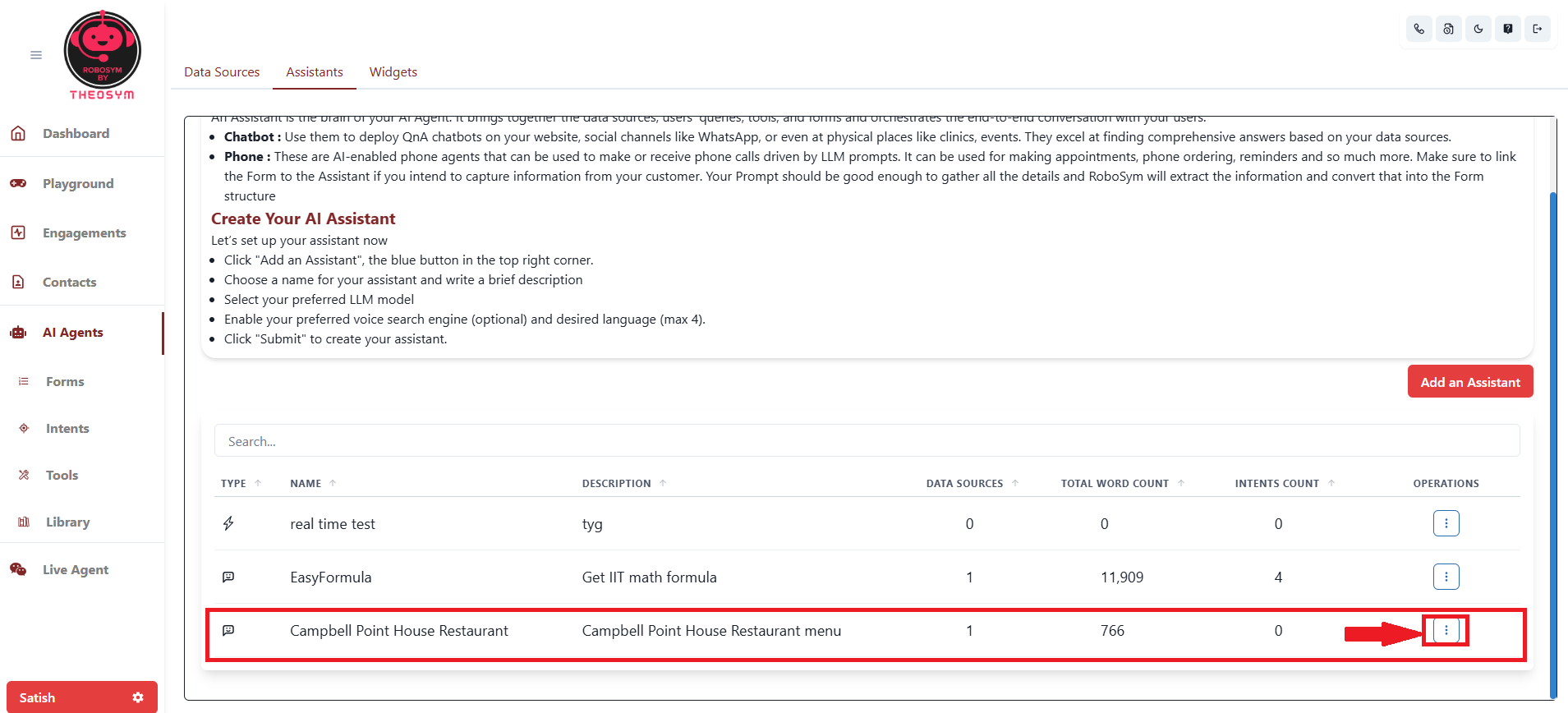Click the Satish user profile button

coord(82,697)
